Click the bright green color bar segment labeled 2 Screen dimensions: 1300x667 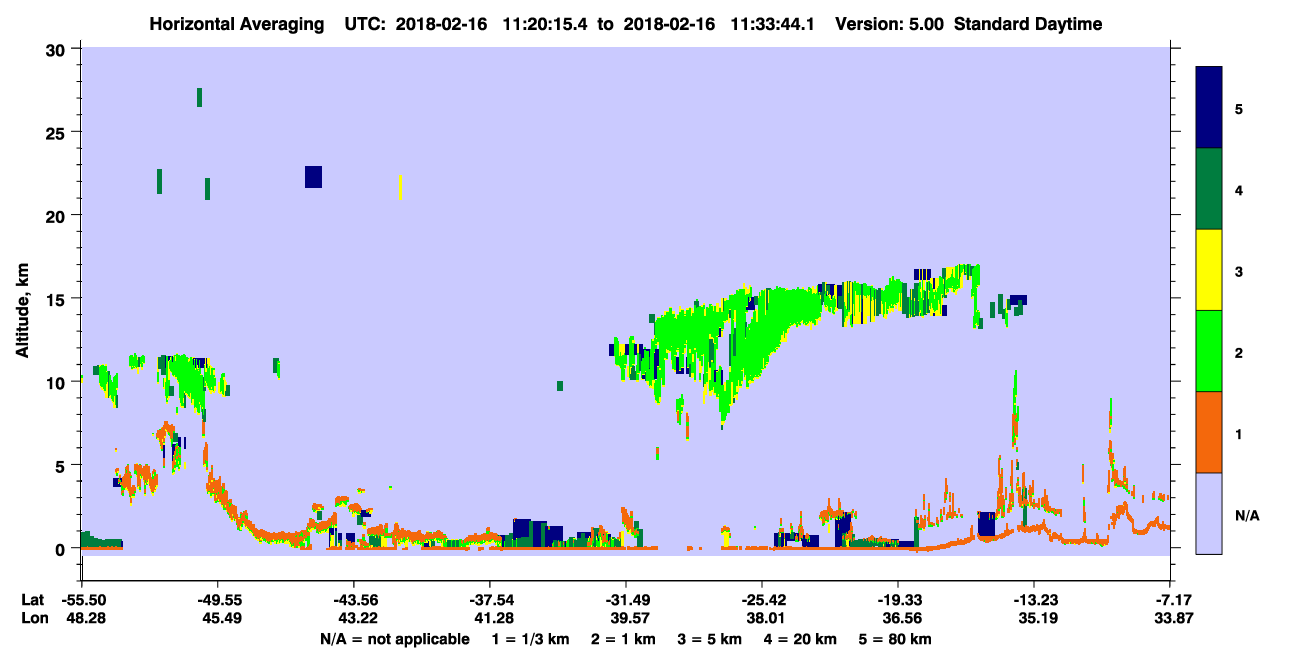click(x=1209, y=351)
